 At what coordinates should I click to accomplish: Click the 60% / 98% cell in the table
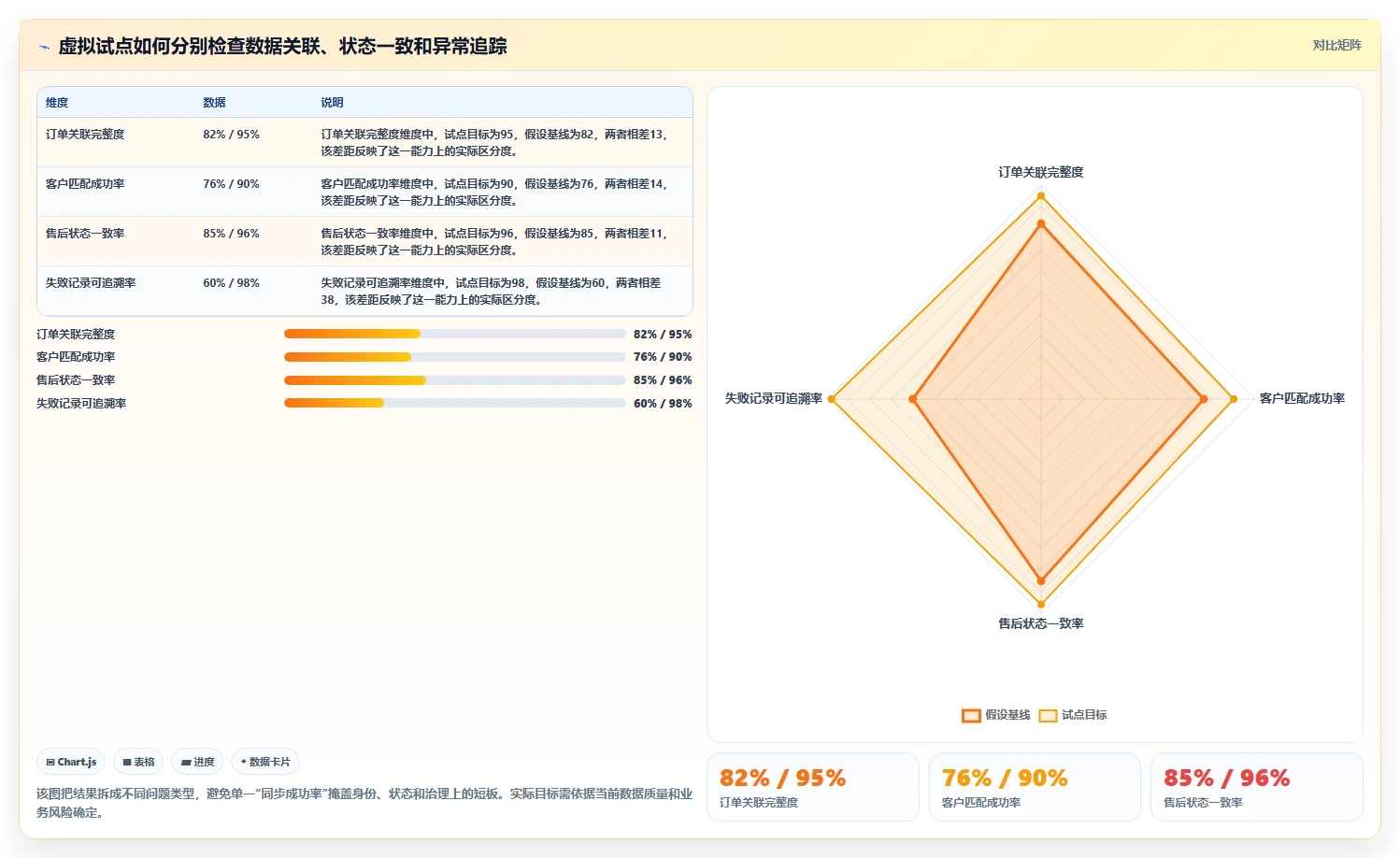(231, 283)
